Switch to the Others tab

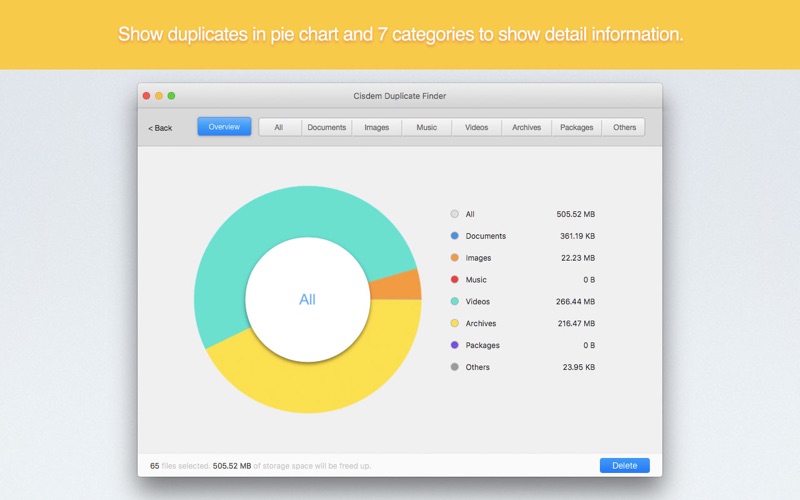(x=624, y=128)
